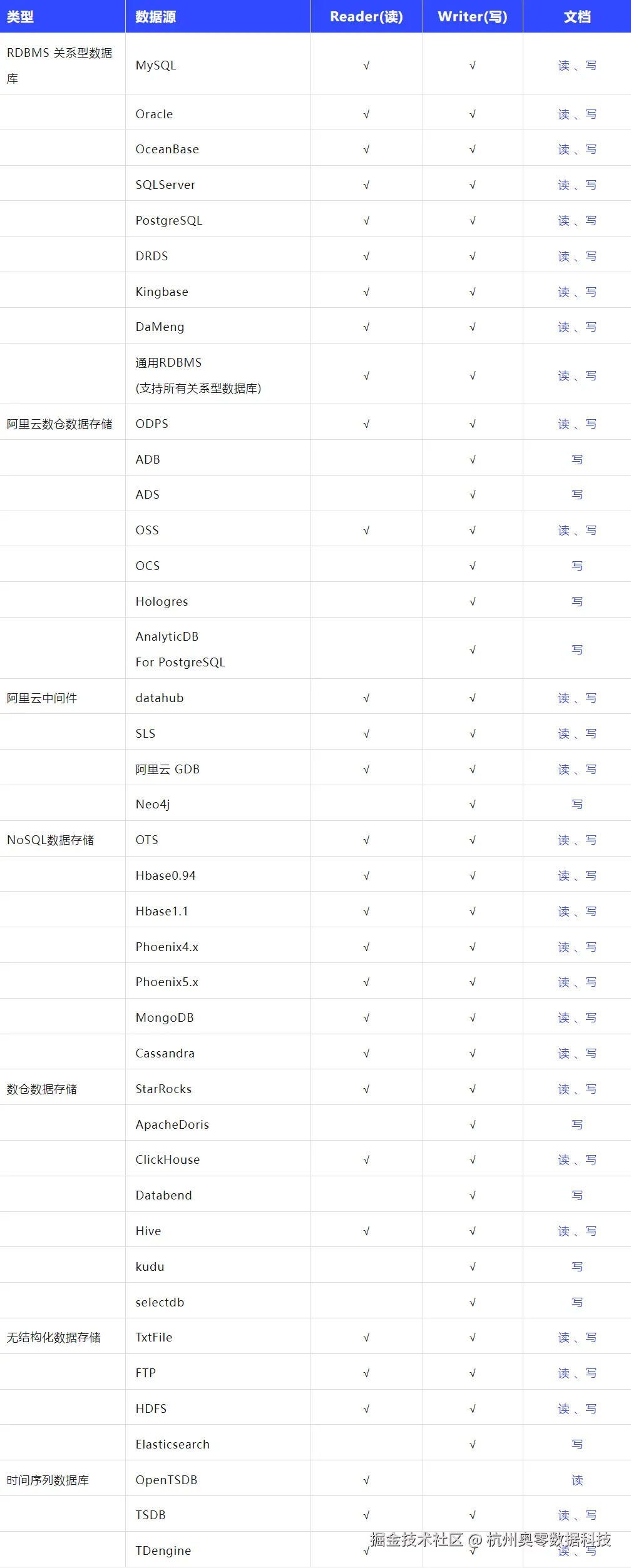Screen dimensions: 631x1568
Task: Open the DRDS read documentation link
Action: [564, 257]
